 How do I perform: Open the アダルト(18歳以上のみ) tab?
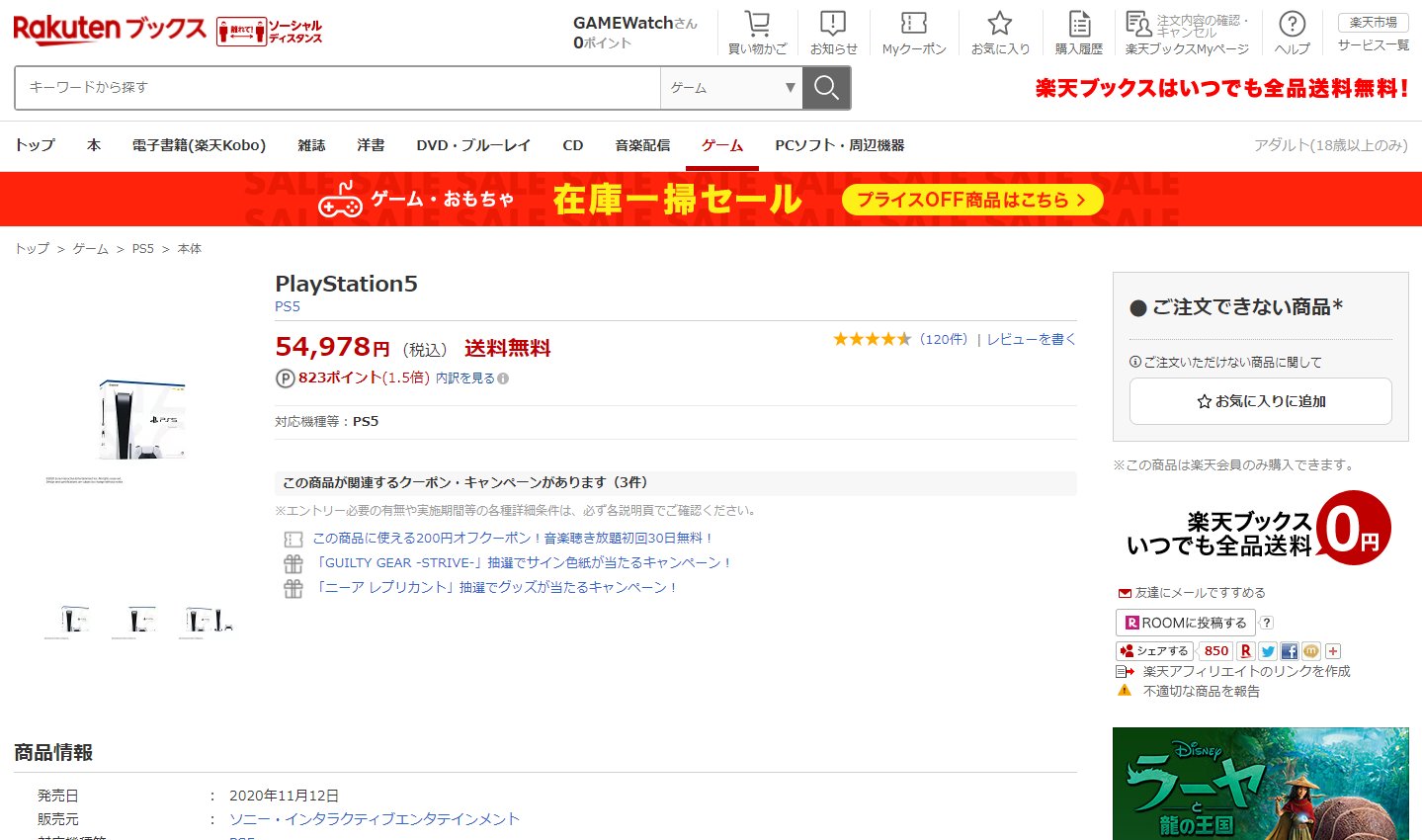click(1331, 145)
